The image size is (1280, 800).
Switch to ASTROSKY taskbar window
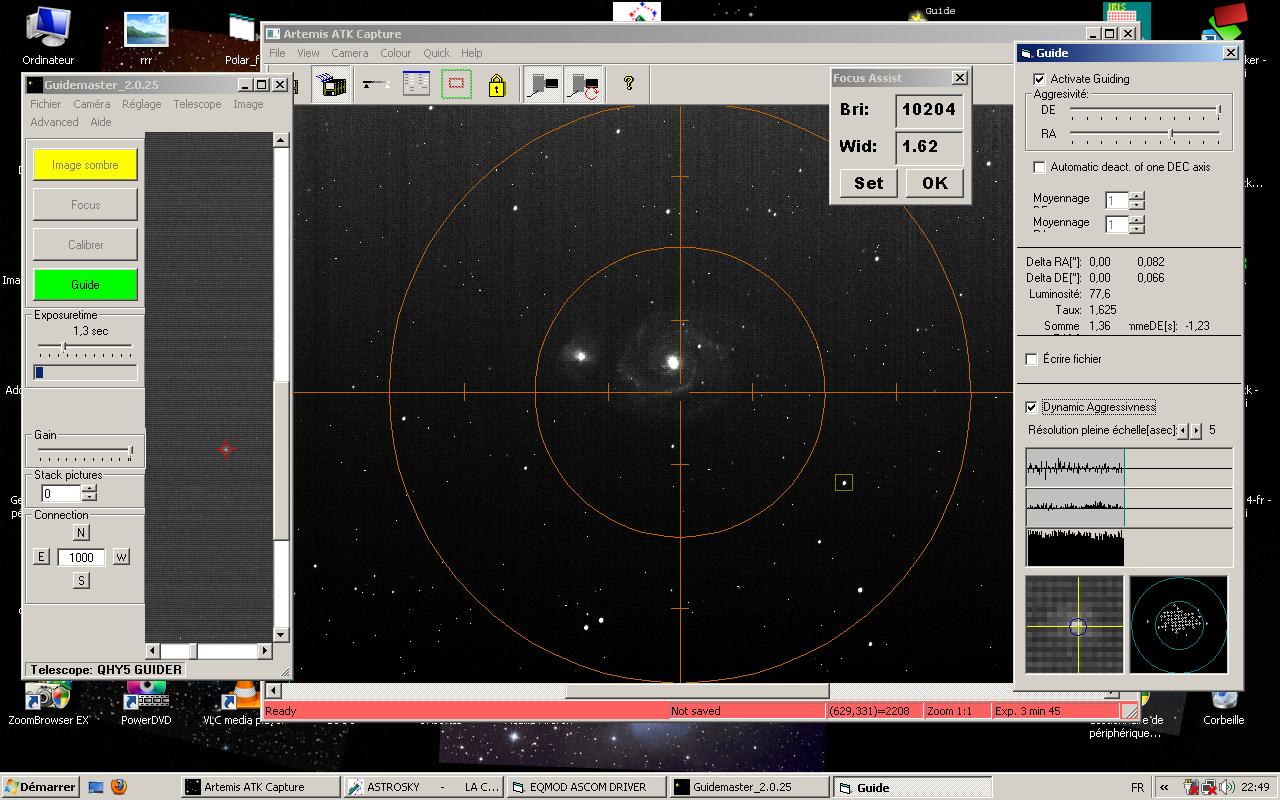click(422, 787)
